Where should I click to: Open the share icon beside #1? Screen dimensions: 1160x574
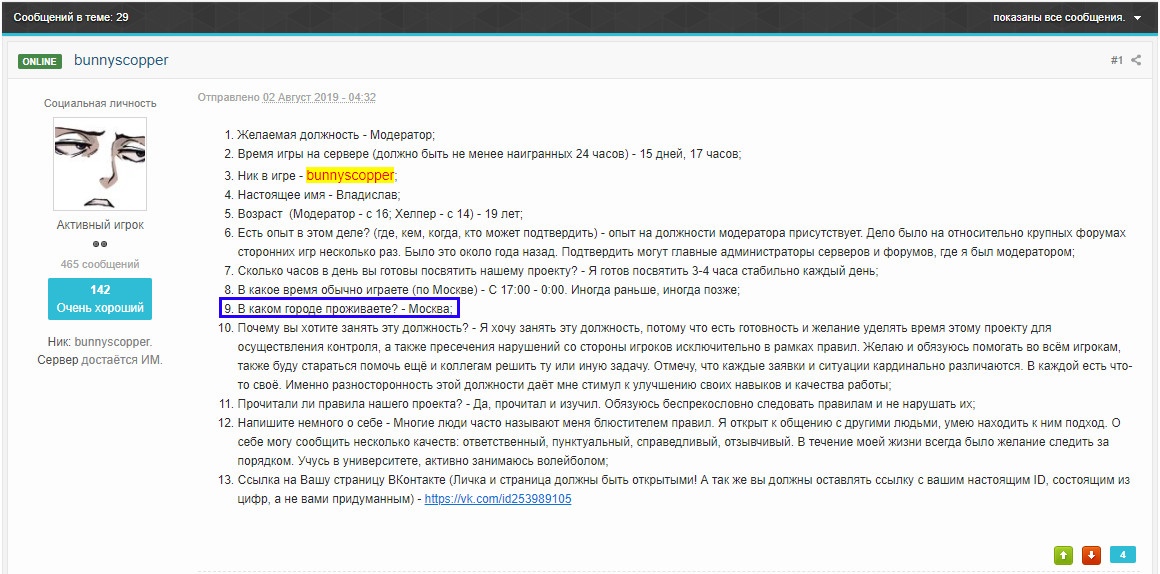tap(1136, 60)
